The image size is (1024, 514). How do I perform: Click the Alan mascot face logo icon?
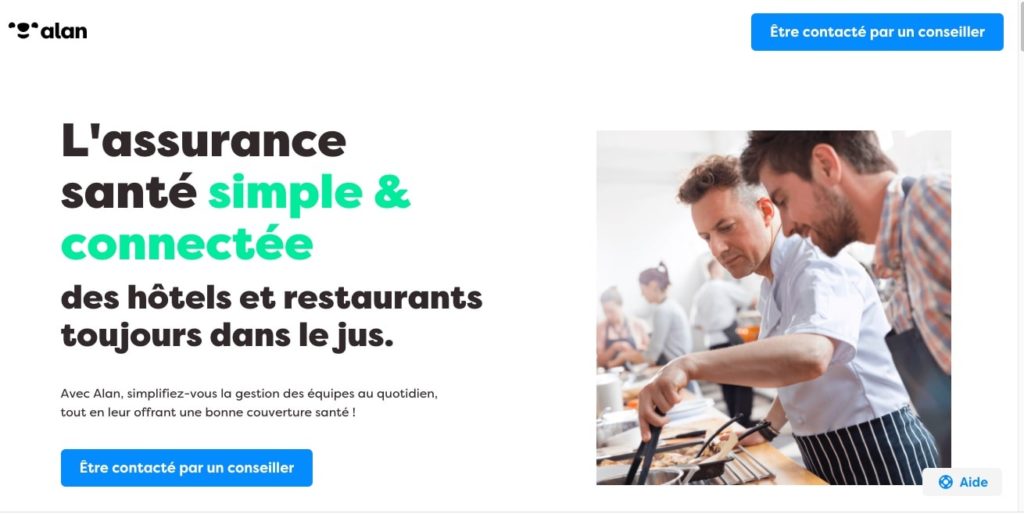(x=24, y=31)
